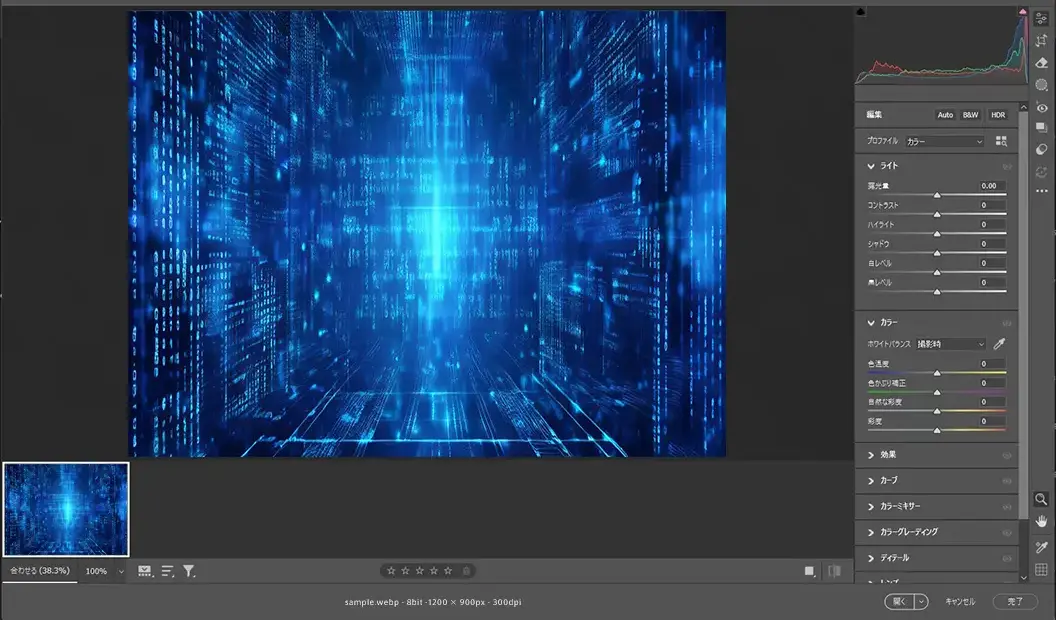Select the Healing eraser tool
This screenshot has height=620, width=1056.
(1041, 63)
